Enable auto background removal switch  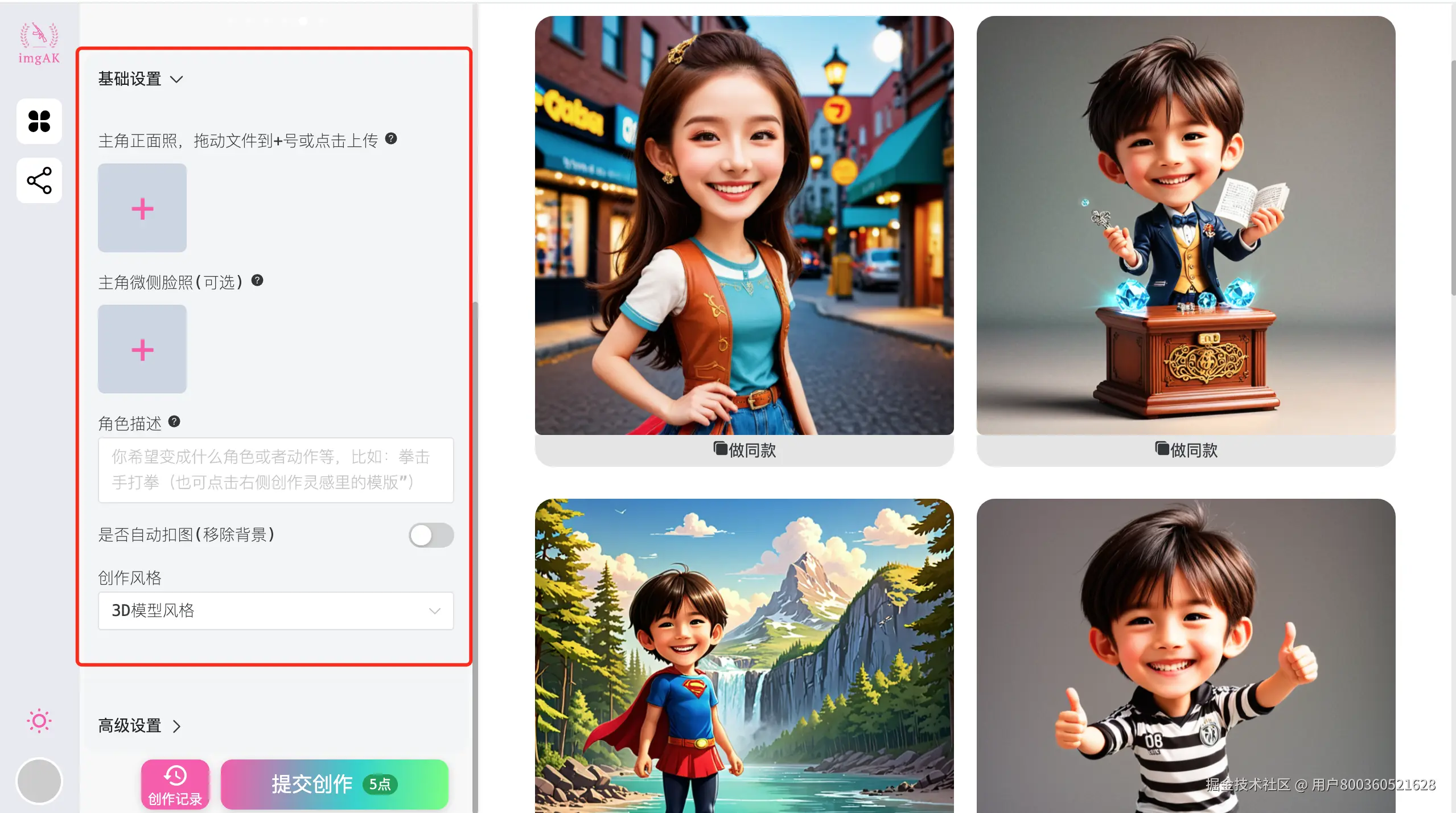[431, 535]
